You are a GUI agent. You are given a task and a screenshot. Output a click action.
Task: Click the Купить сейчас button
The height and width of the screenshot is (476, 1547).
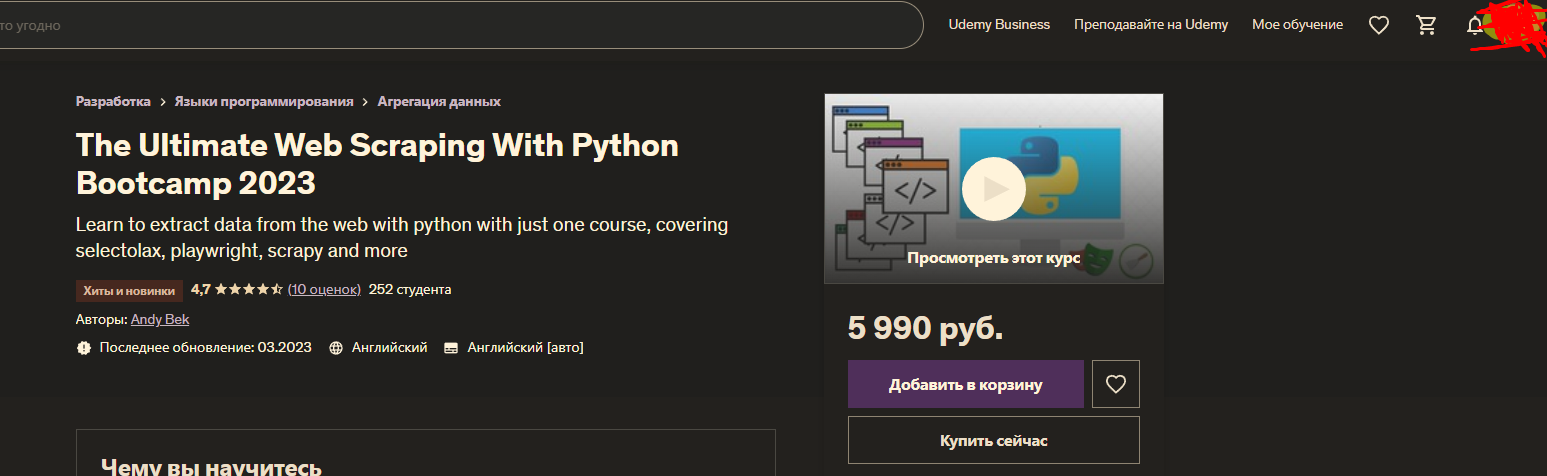click(x=993, y=440)
